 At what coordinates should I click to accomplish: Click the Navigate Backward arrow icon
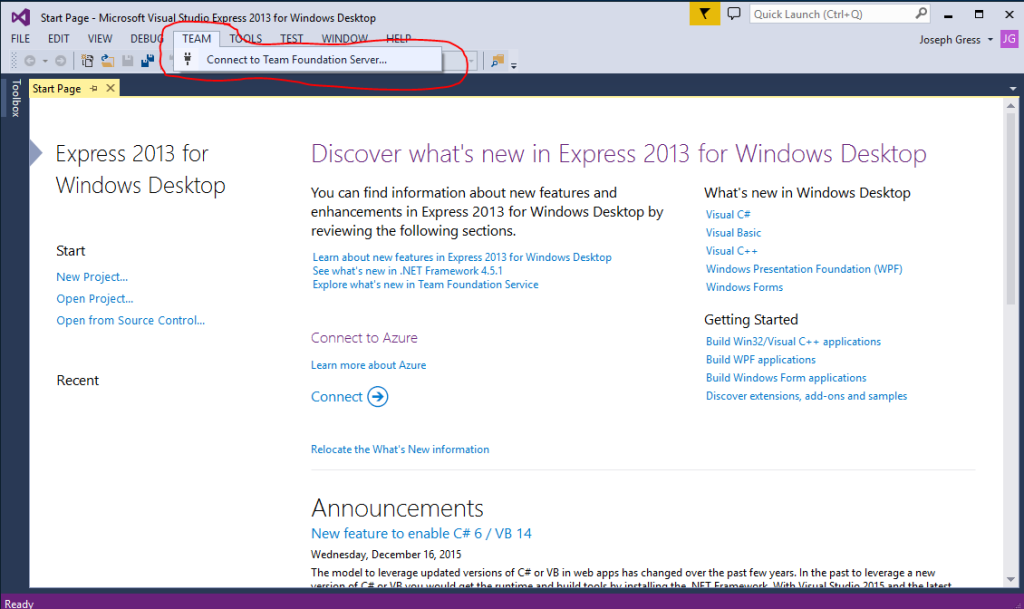click(x=31, y=60)
